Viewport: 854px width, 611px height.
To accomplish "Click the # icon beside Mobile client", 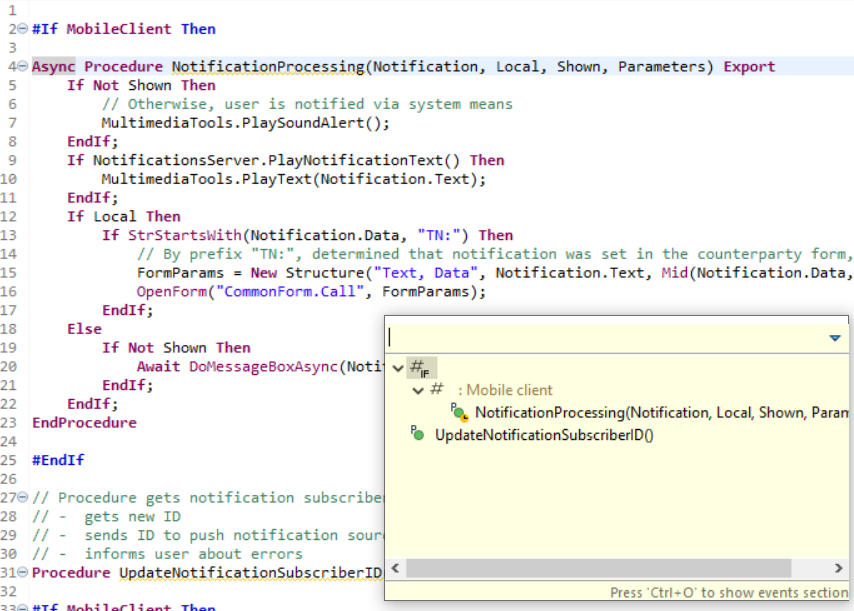I will 437,390.
